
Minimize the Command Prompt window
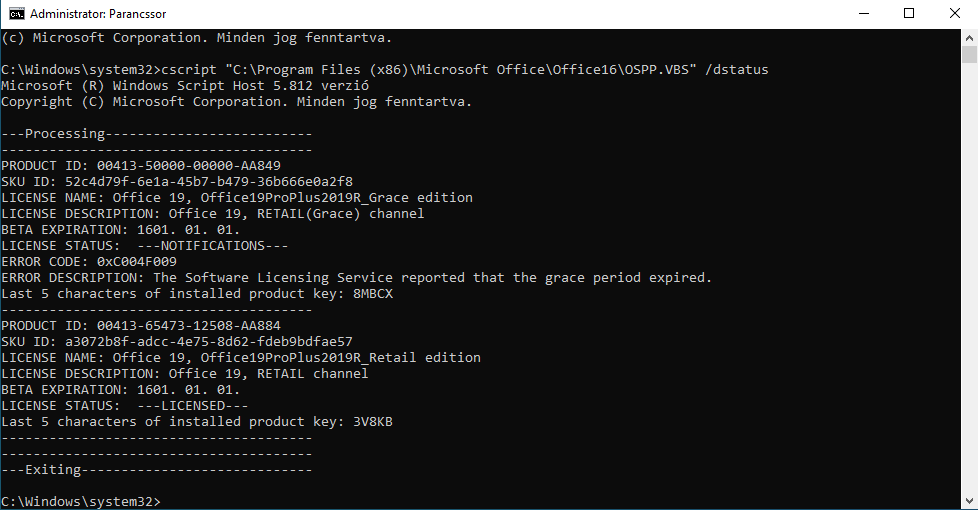[864, 14]
